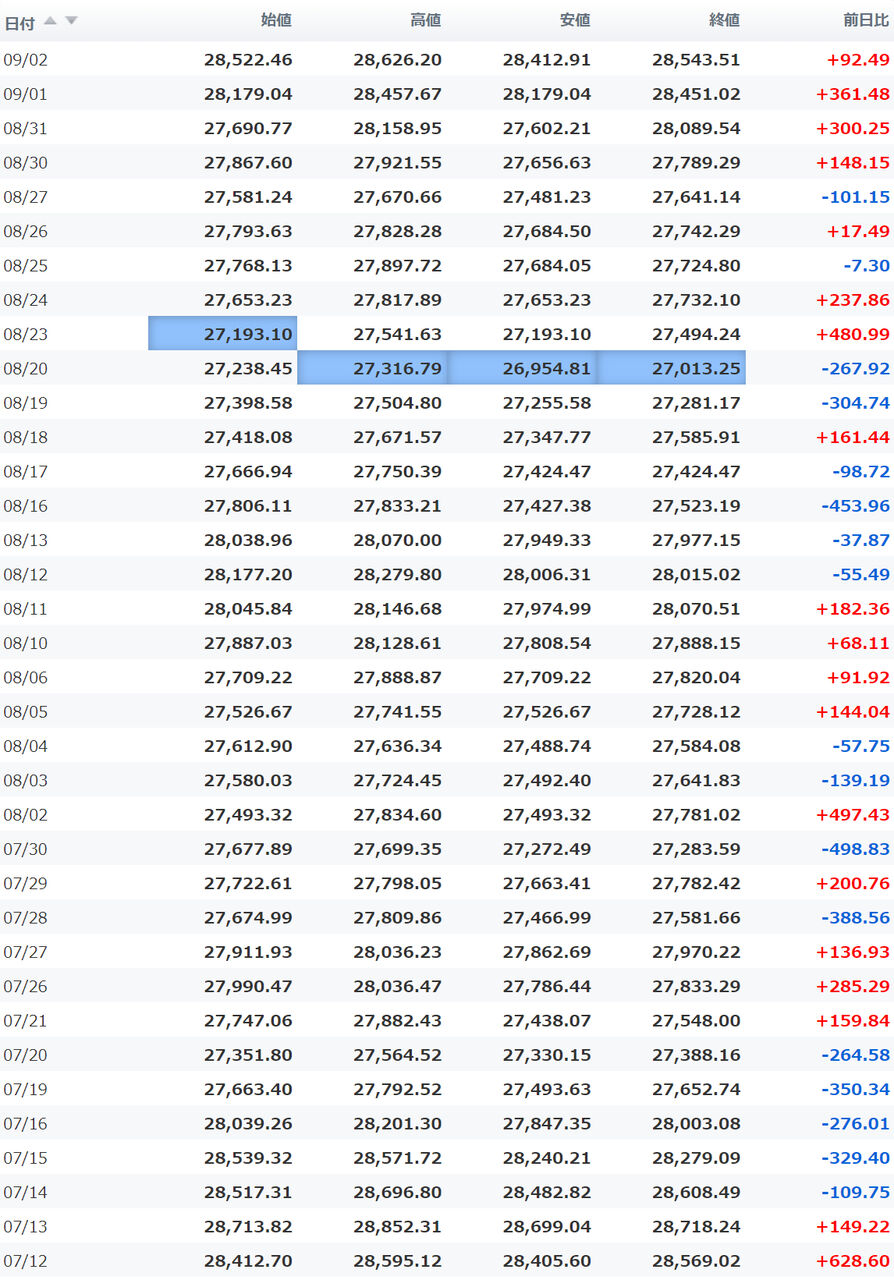Click the 日付 column header
Image resolution: width=894 pixels, height=1280 pixels.
pos(20,22)
